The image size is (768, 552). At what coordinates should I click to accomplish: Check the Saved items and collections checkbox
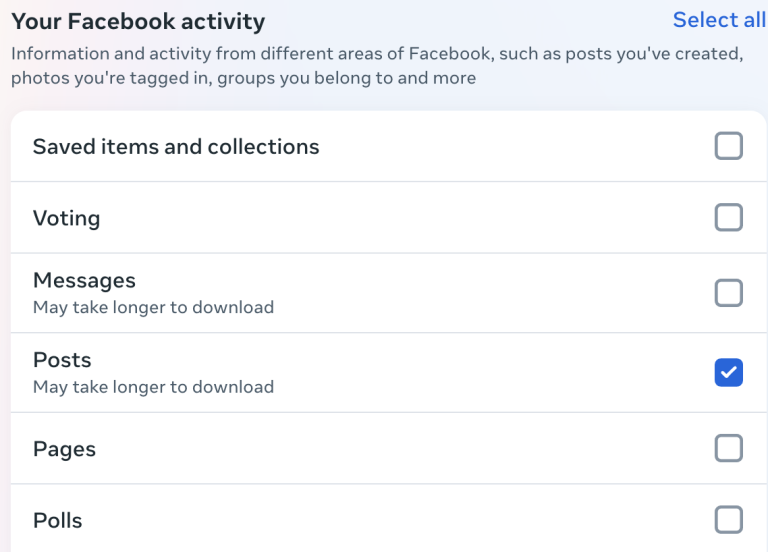coord(728,146)
